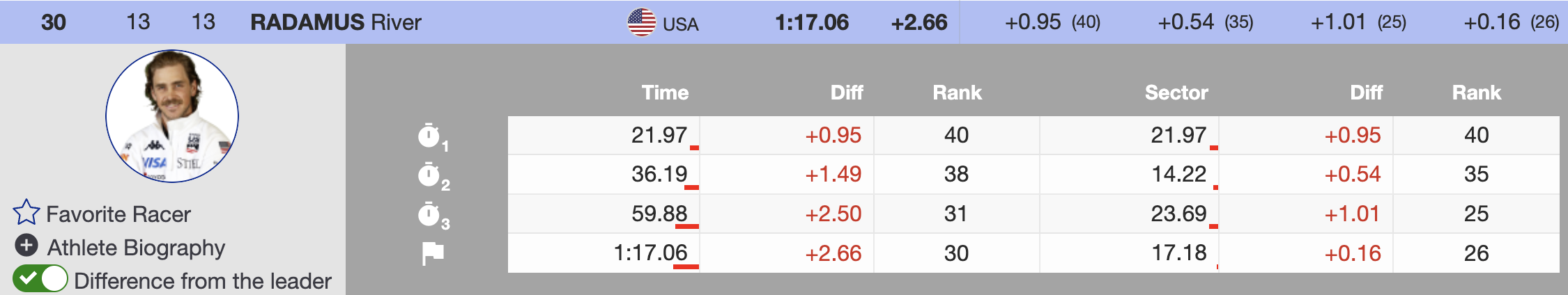The image size is (1568, 295).
Task: Click the first Rank column header
Action: click(x=957, y=93)
